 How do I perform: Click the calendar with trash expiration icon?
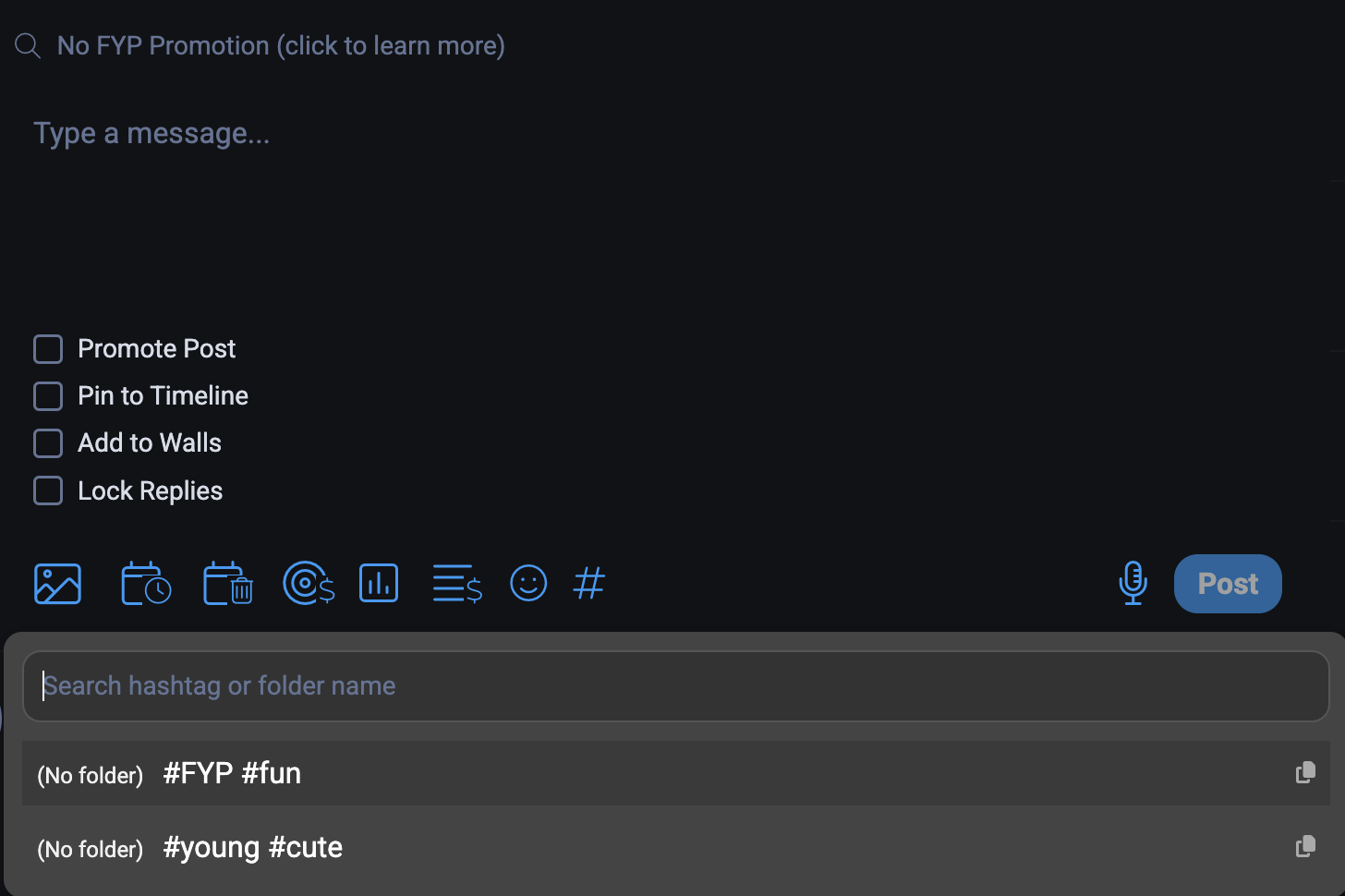(227, 584)
